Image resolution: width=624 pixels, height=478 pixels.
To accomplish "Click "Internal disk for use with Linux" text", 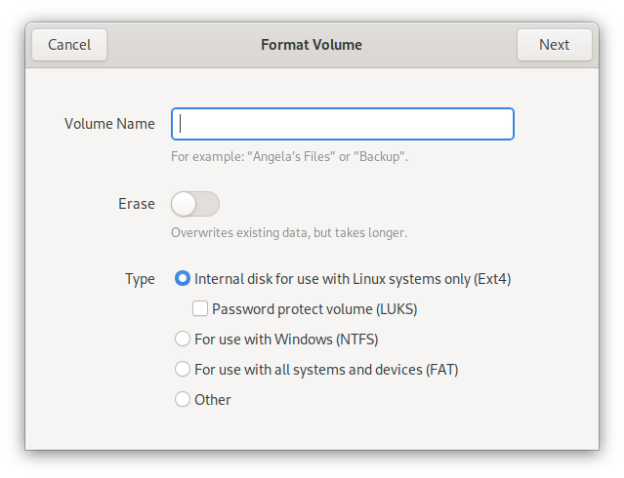I will pos(352,279).
